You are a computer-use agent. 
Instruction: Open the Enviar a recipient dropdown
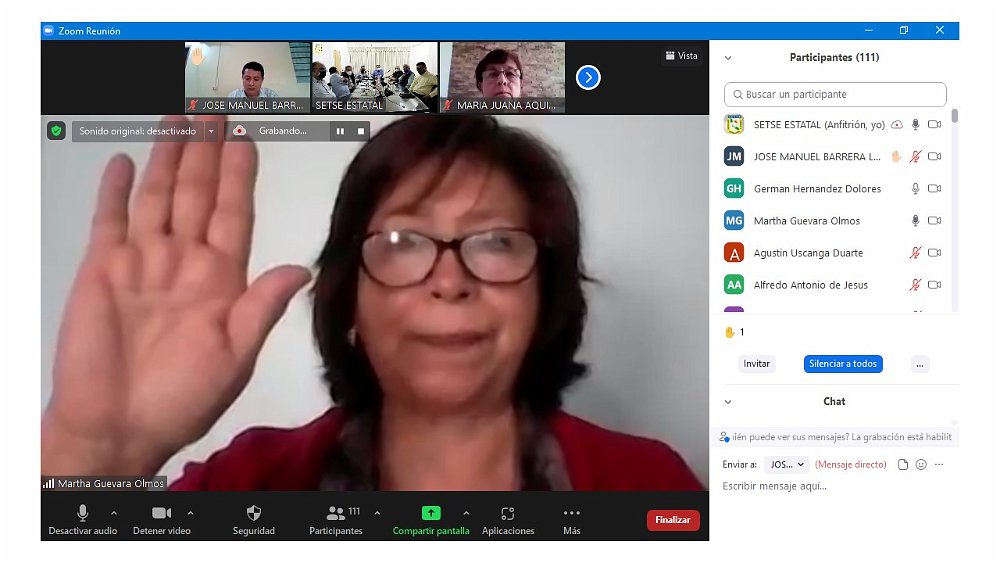pos(786,465)
